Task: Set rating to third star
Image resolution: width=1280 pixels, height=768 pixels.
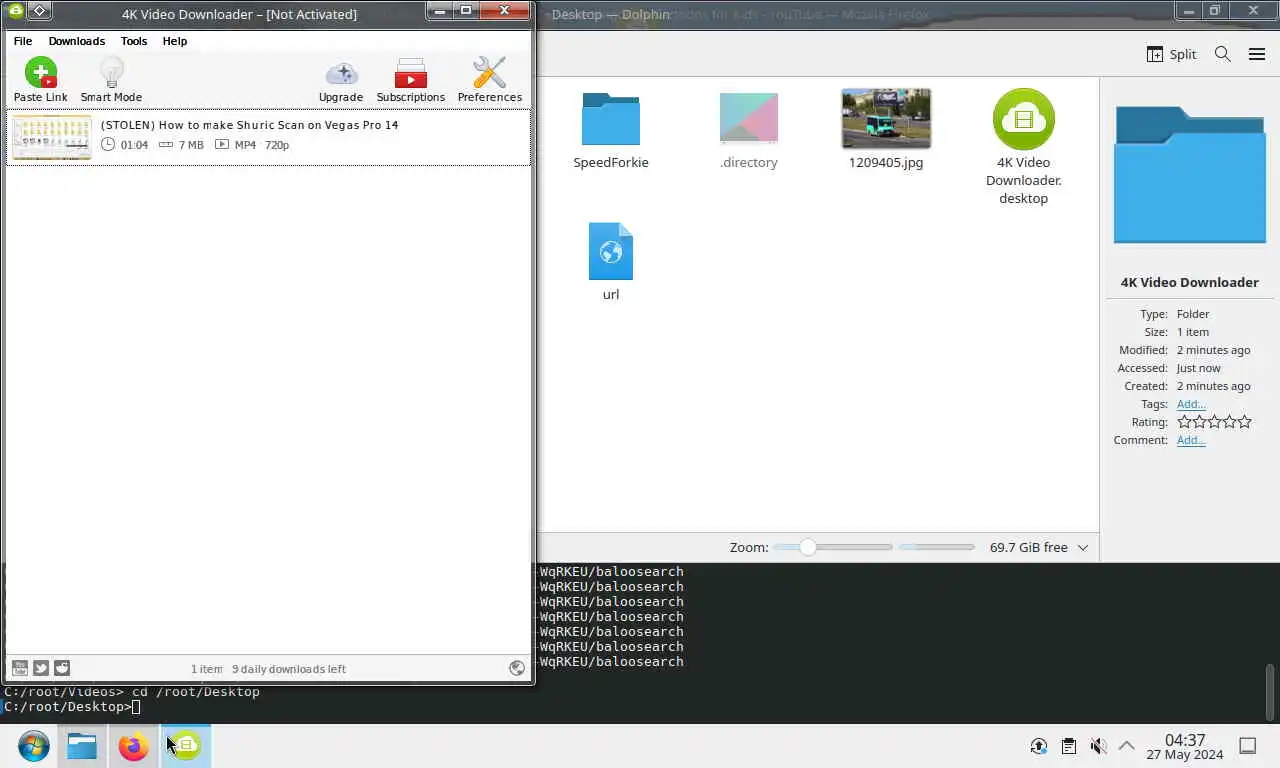Action: click(1214, 422)
